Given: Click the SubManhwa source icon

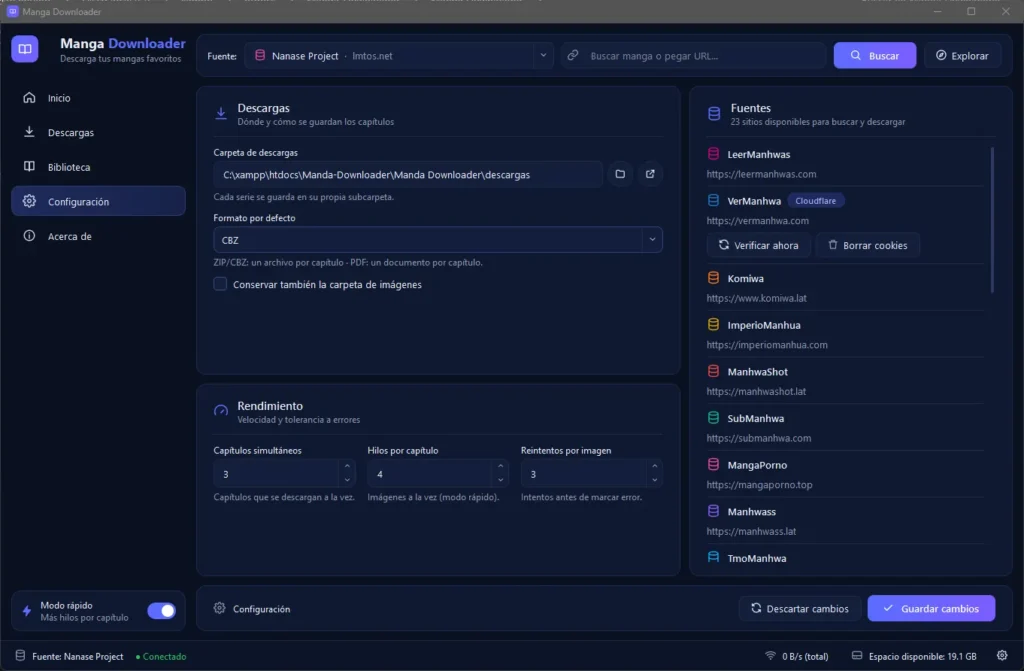Looking at the screenshot, I should point(713,417).
